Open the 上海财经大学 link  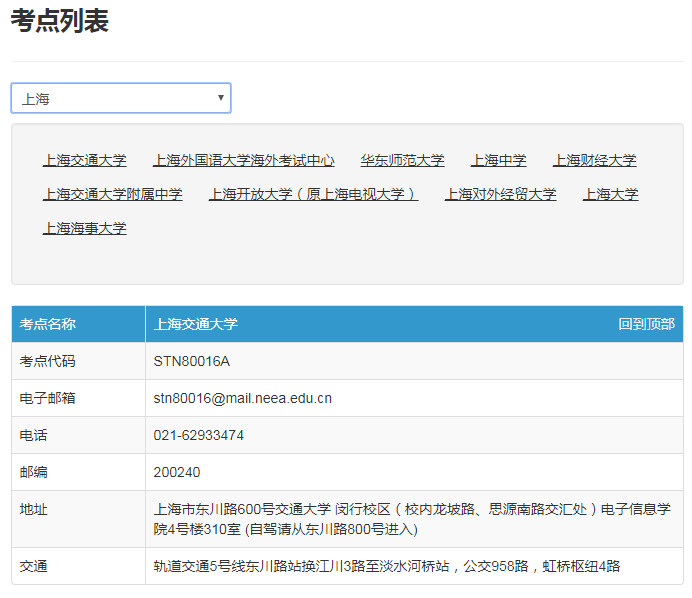tap(594, 160)
